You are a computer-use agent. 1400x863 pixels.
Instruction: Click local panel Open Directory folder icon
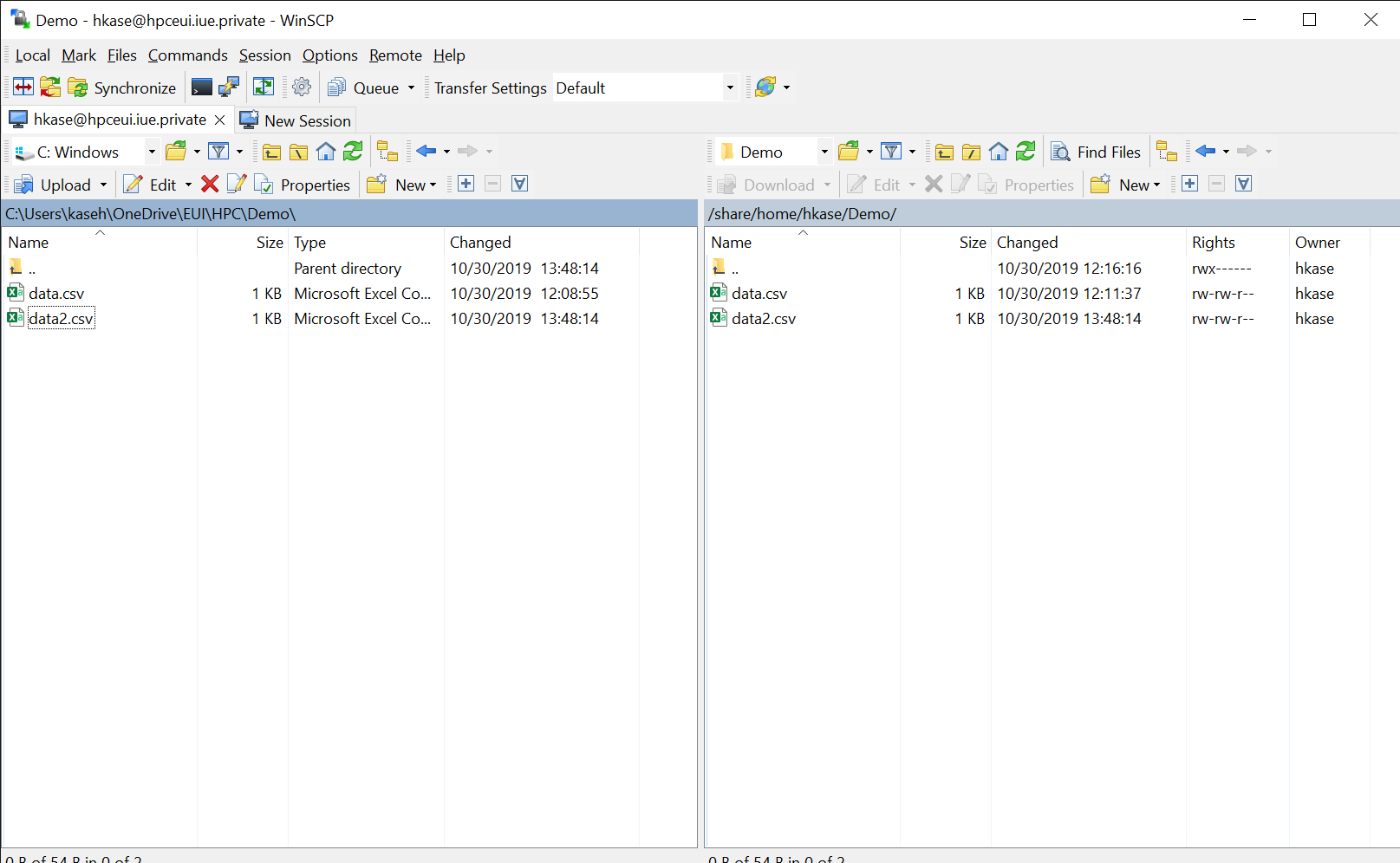176,152
